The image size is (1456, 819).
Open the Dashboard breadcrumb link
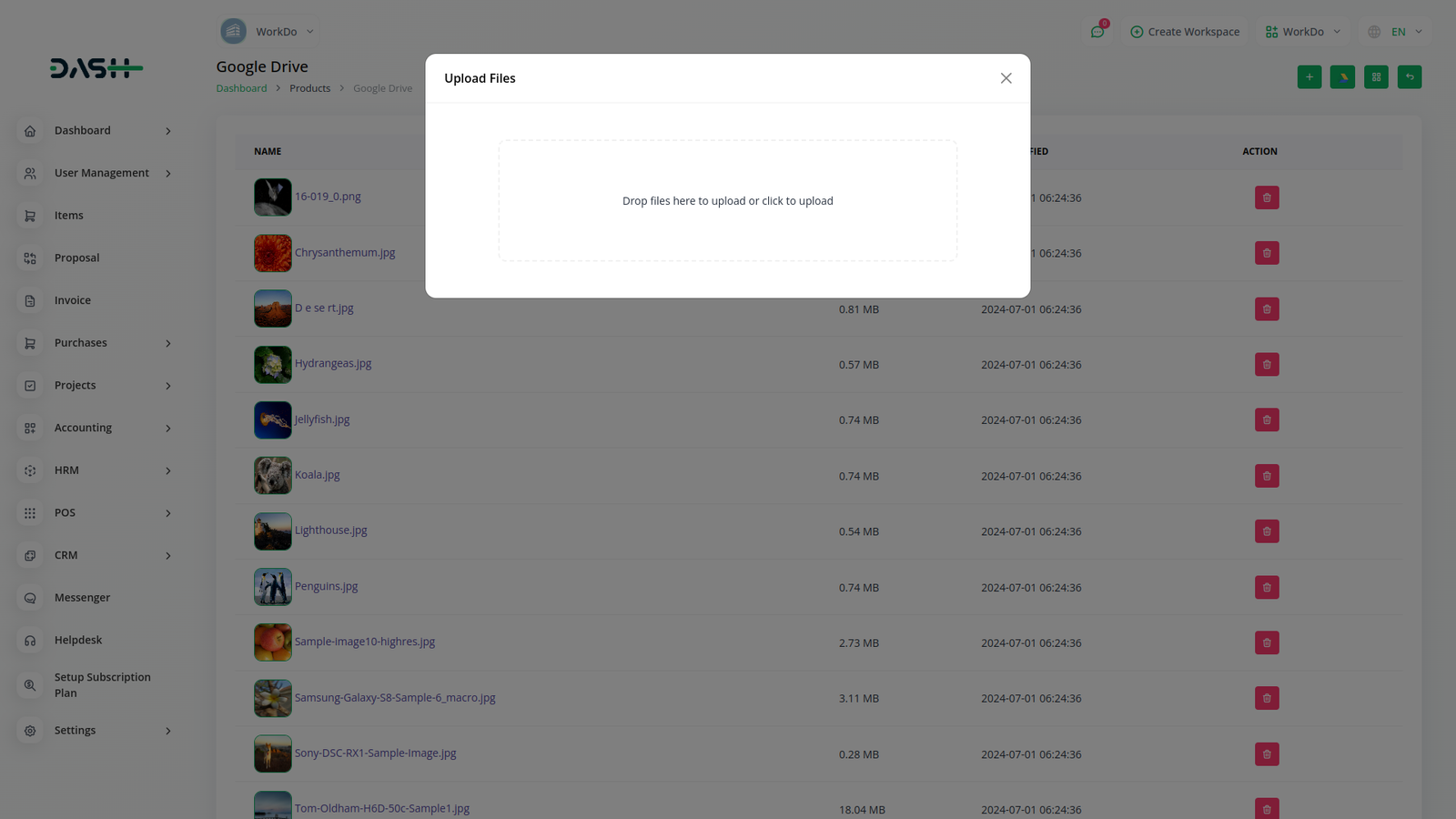point(241,88)
